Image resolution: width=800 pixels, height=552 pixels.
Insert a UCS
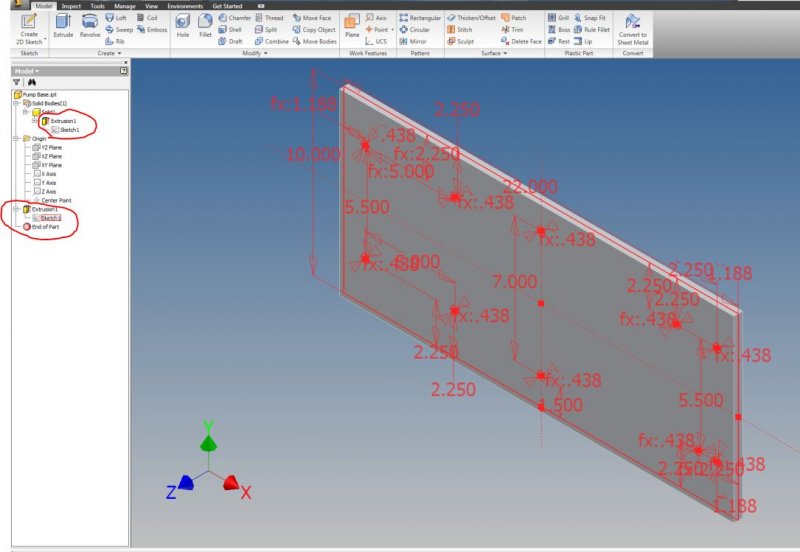[376, 41]
